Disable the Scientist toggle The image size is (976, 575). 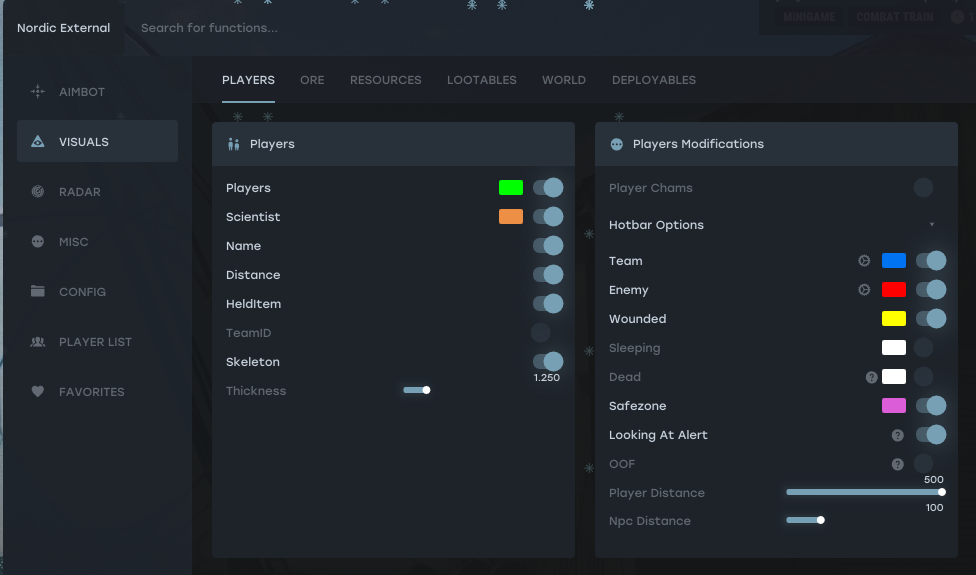(x=548, y=217)
